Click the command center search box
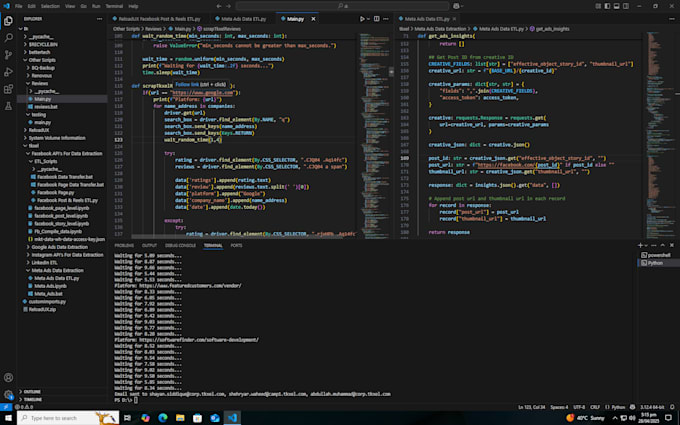This screenshot has height=425, width=680. tap(343, 6)
